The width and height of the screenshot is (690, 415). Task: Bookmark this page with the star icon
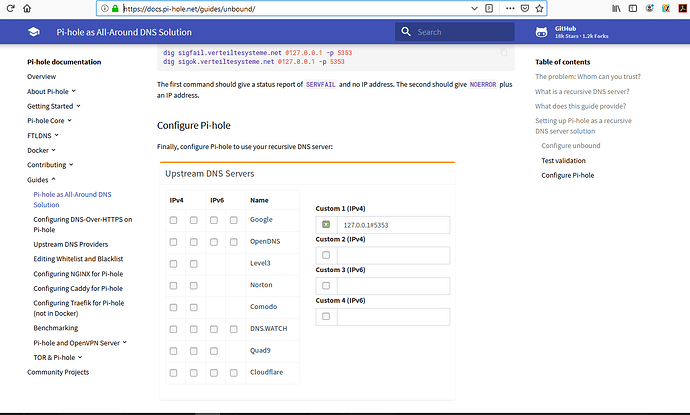[x=539, y=8]
